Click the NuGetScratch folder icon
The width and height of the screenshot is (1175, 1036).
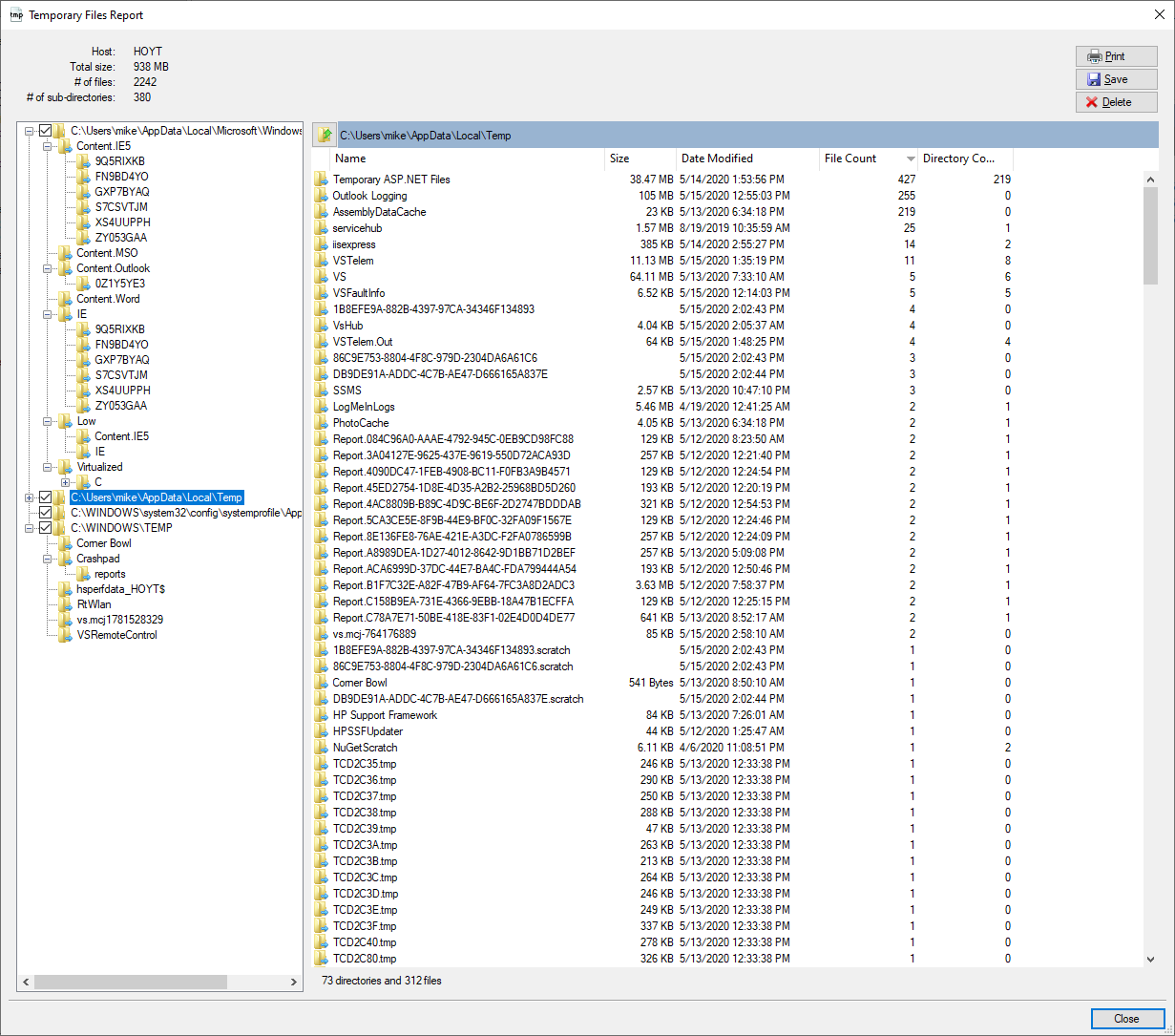(322, 748)
